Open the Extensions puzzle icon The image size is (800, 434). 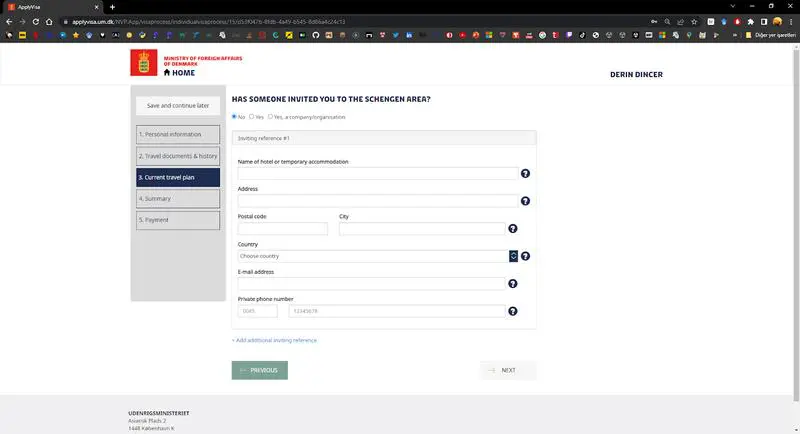[751, 22]
